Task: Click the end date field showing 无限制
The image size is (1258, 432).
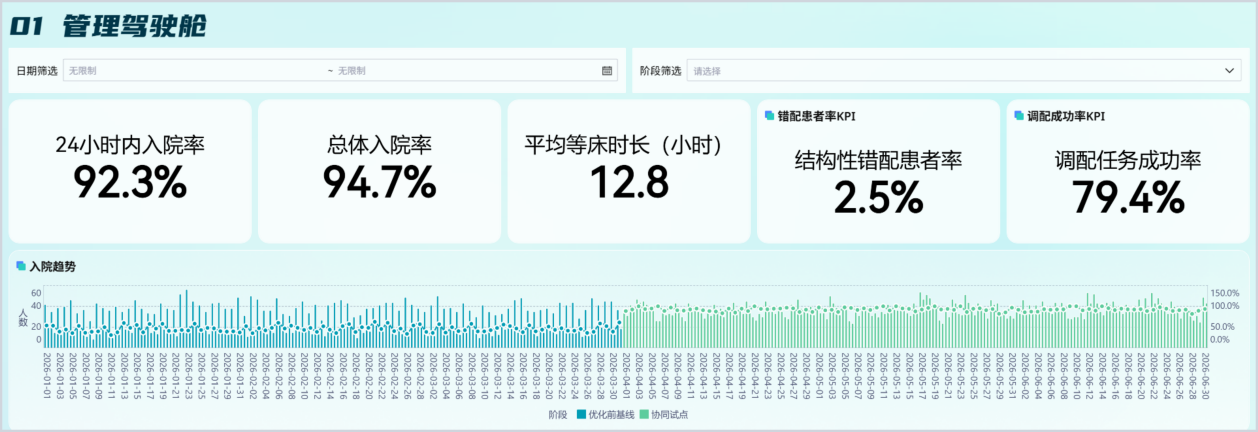Action: (x=466, y=71)
